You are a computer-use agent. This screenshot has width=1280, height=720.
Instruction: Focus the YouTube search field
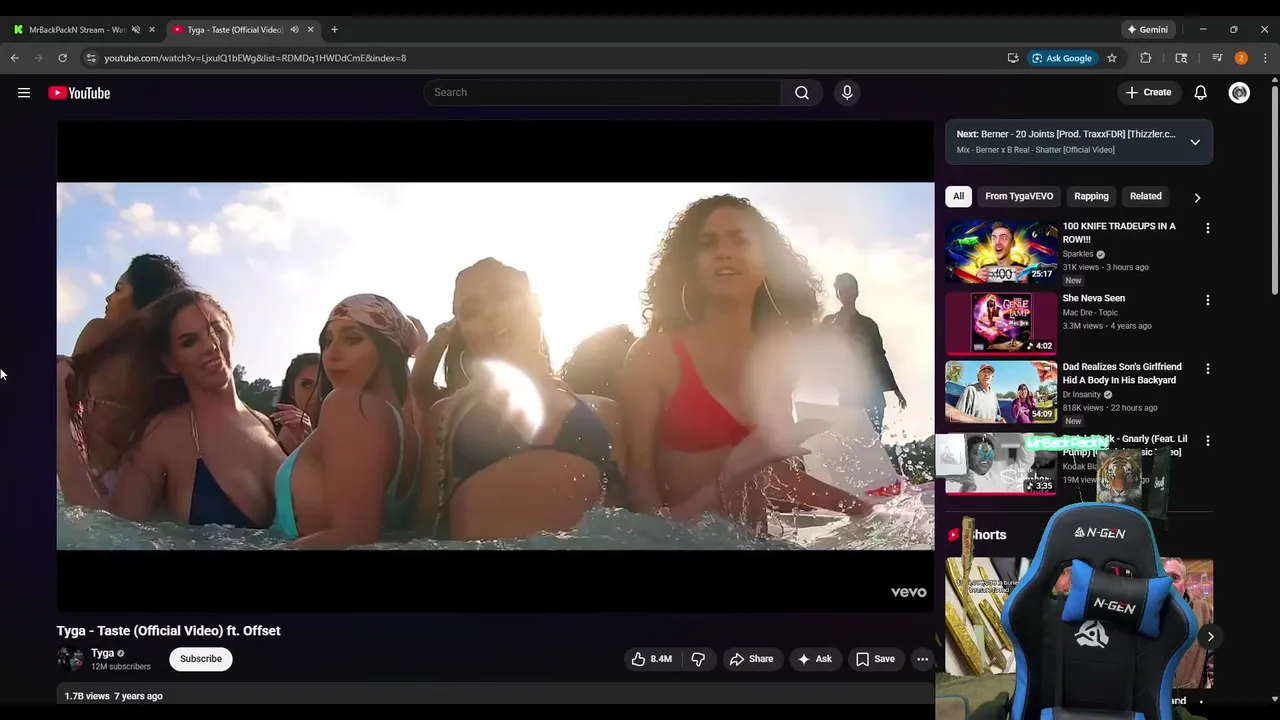(x=602, y=93)
